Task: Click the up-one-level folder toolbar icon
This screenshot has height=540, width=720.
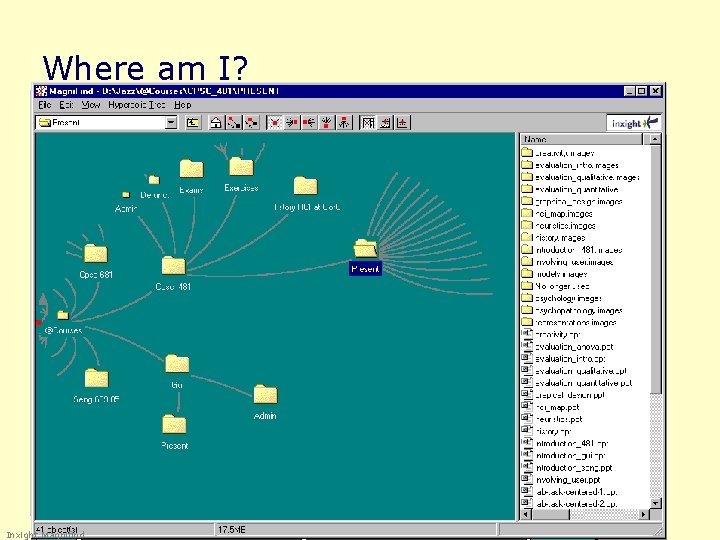Action: (x=193, y=123)
